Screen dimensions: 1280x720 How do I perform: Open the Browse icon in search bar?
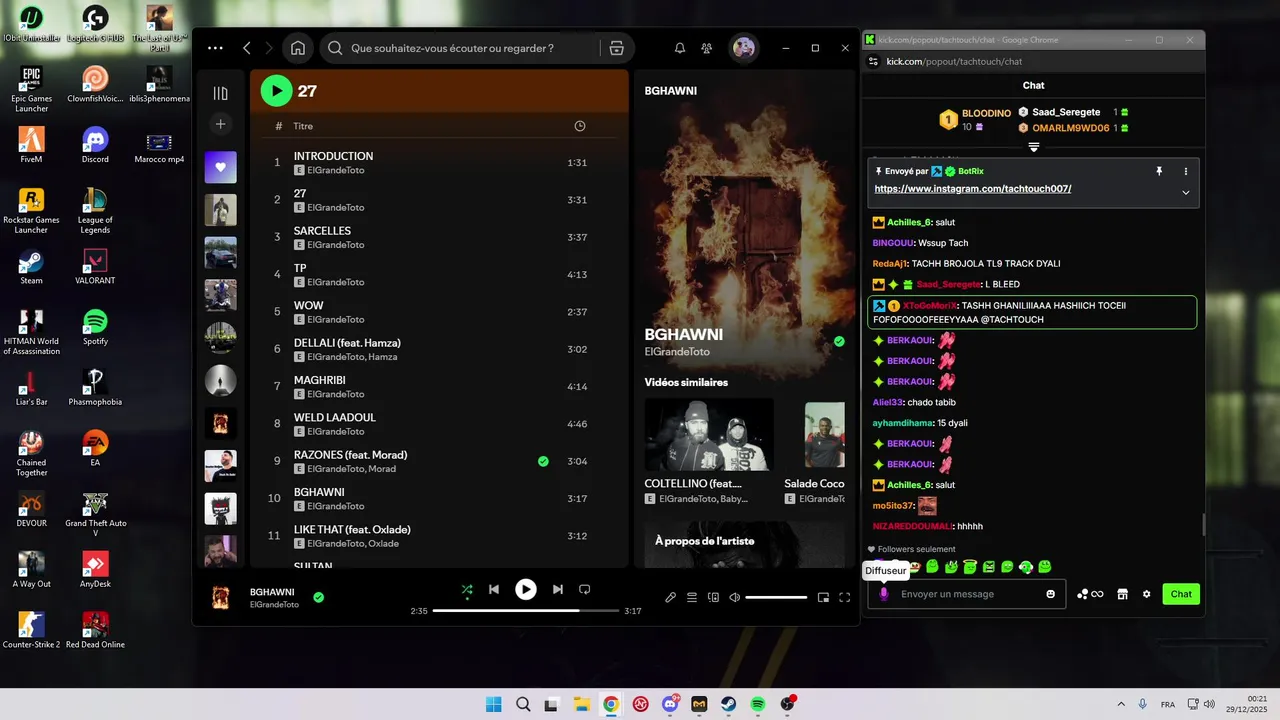pyautogui.click(x=617, y=48)
